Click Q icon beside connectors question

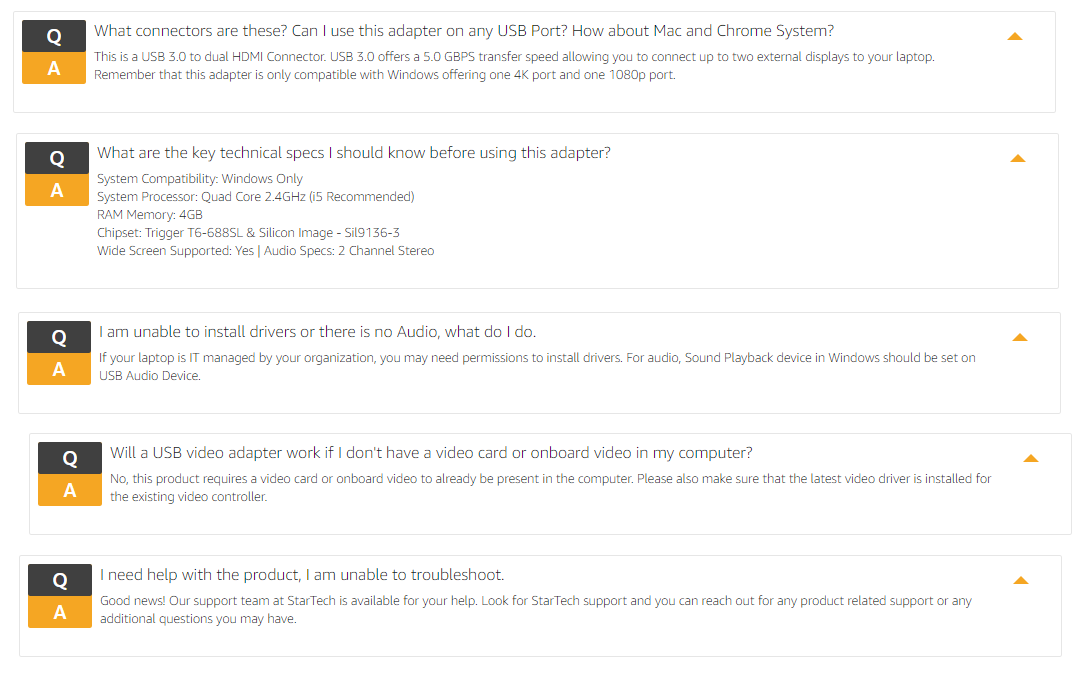point(54,37)
